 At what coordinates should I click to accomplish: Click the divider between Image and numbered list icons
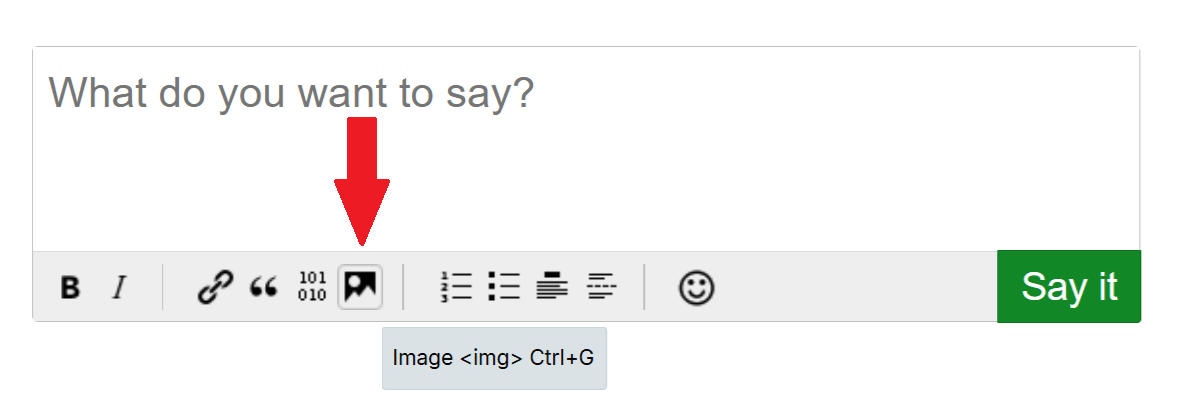(x=404, y=287)
